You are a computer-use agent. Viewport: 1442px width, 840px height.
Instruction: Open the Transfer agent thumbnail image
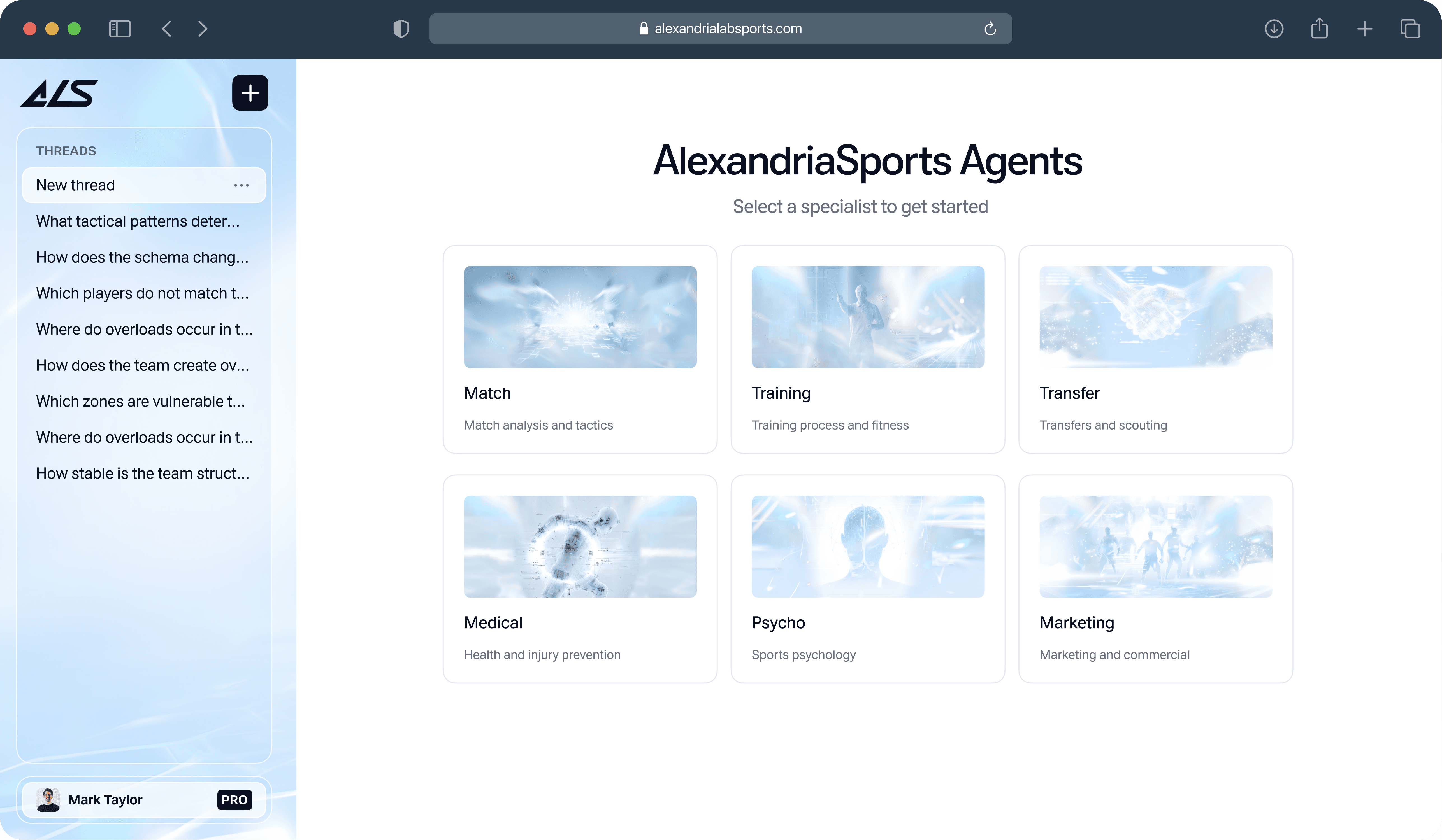point(1155,317)
